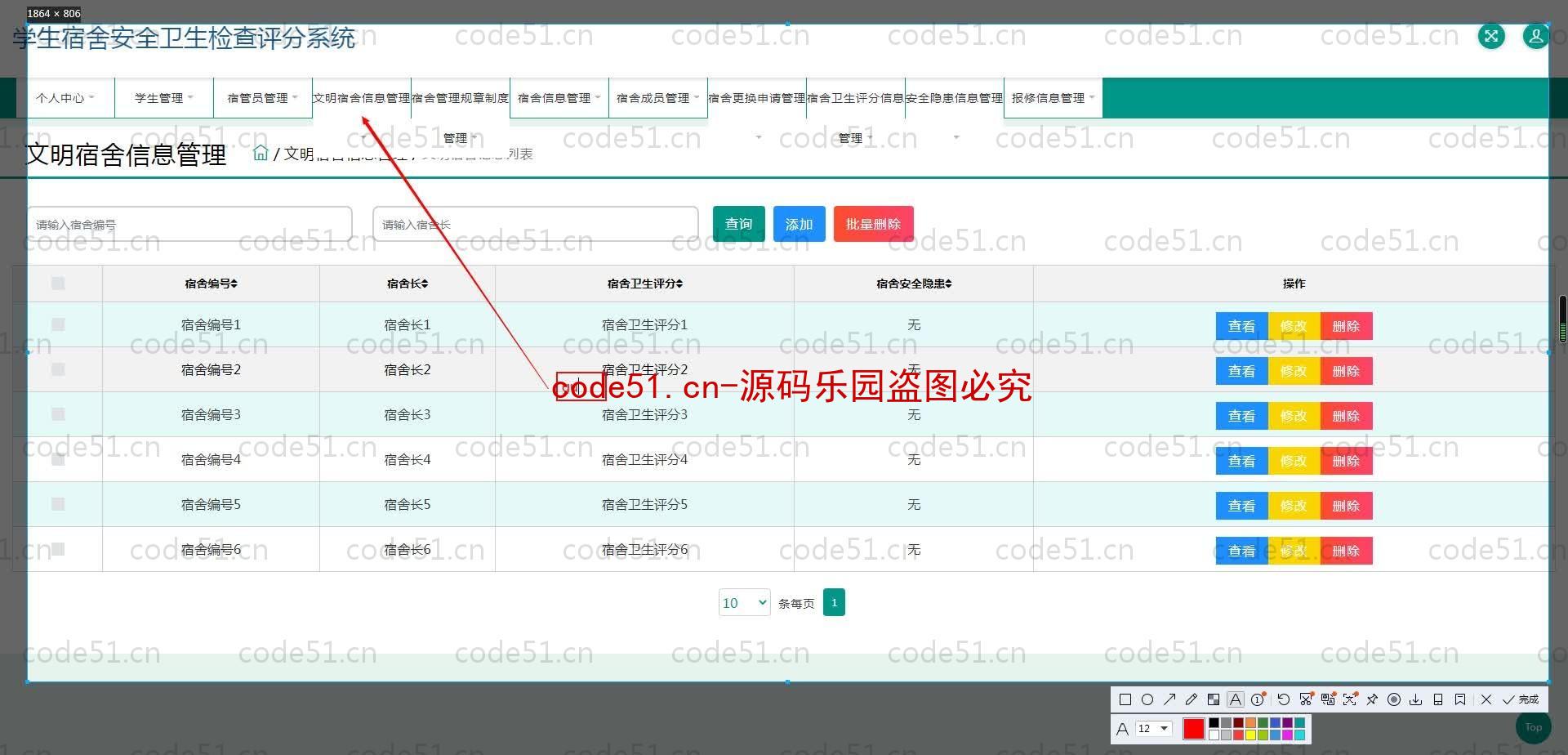Click the scissors long-screenshot tool
Viewport: 1568px width, 755px height.
click(x=1306, y=699)
